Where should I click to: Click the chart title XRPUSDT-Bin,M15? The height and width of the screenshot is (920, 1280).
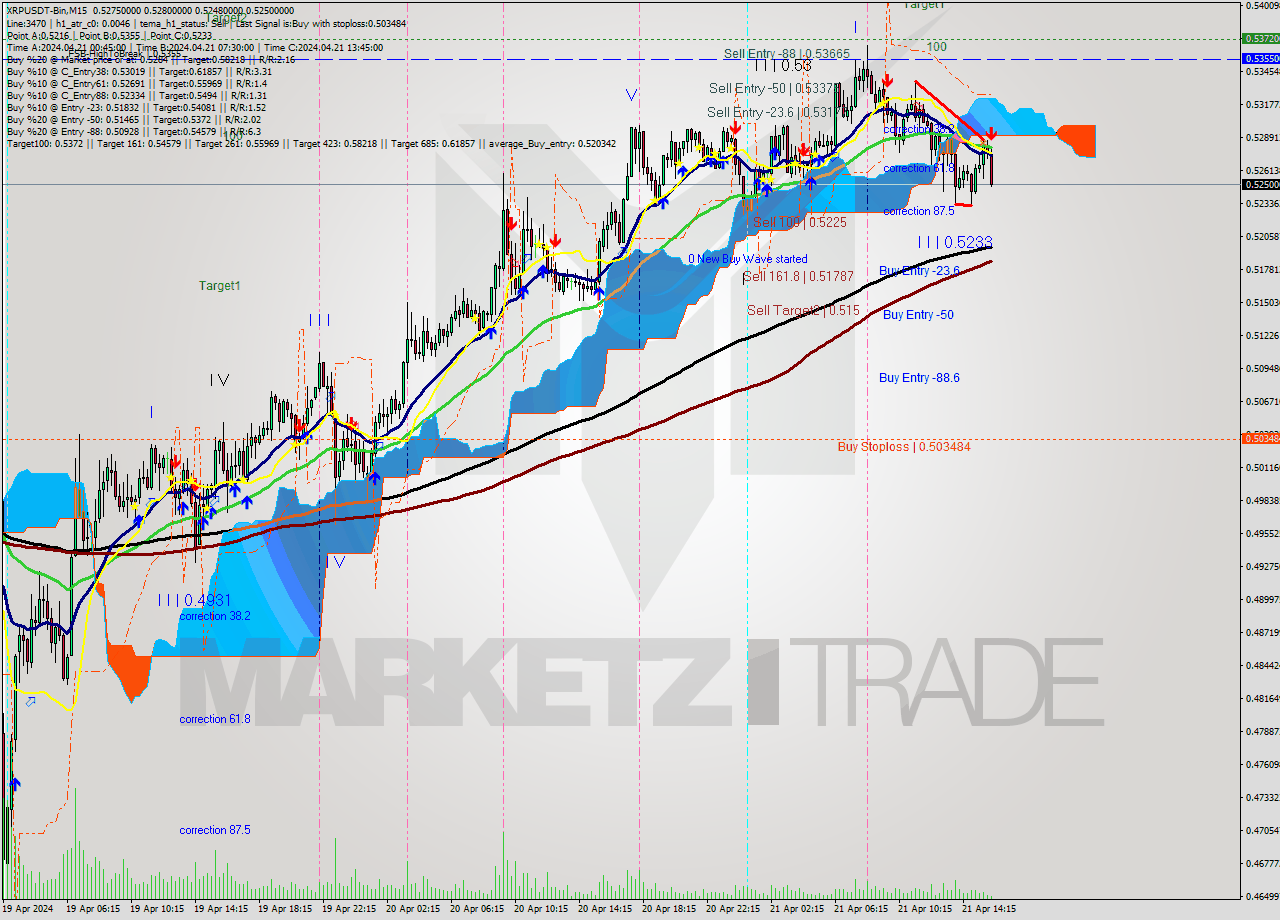[x=46, y=10]
